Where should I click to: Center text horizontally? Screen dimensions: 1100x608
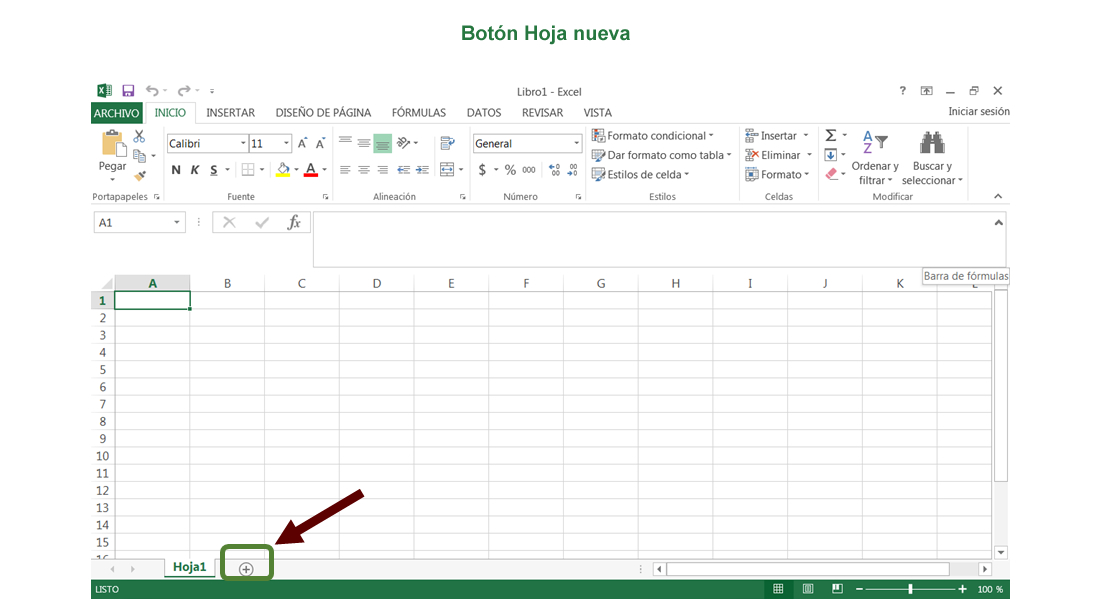click(x=363, y=170)
